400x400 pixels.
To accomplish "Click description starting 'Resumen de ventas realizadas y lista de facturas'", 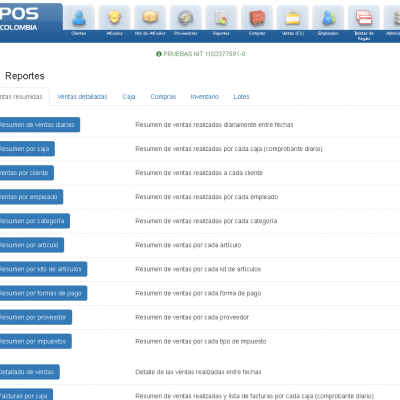I will tap(254, 396).
